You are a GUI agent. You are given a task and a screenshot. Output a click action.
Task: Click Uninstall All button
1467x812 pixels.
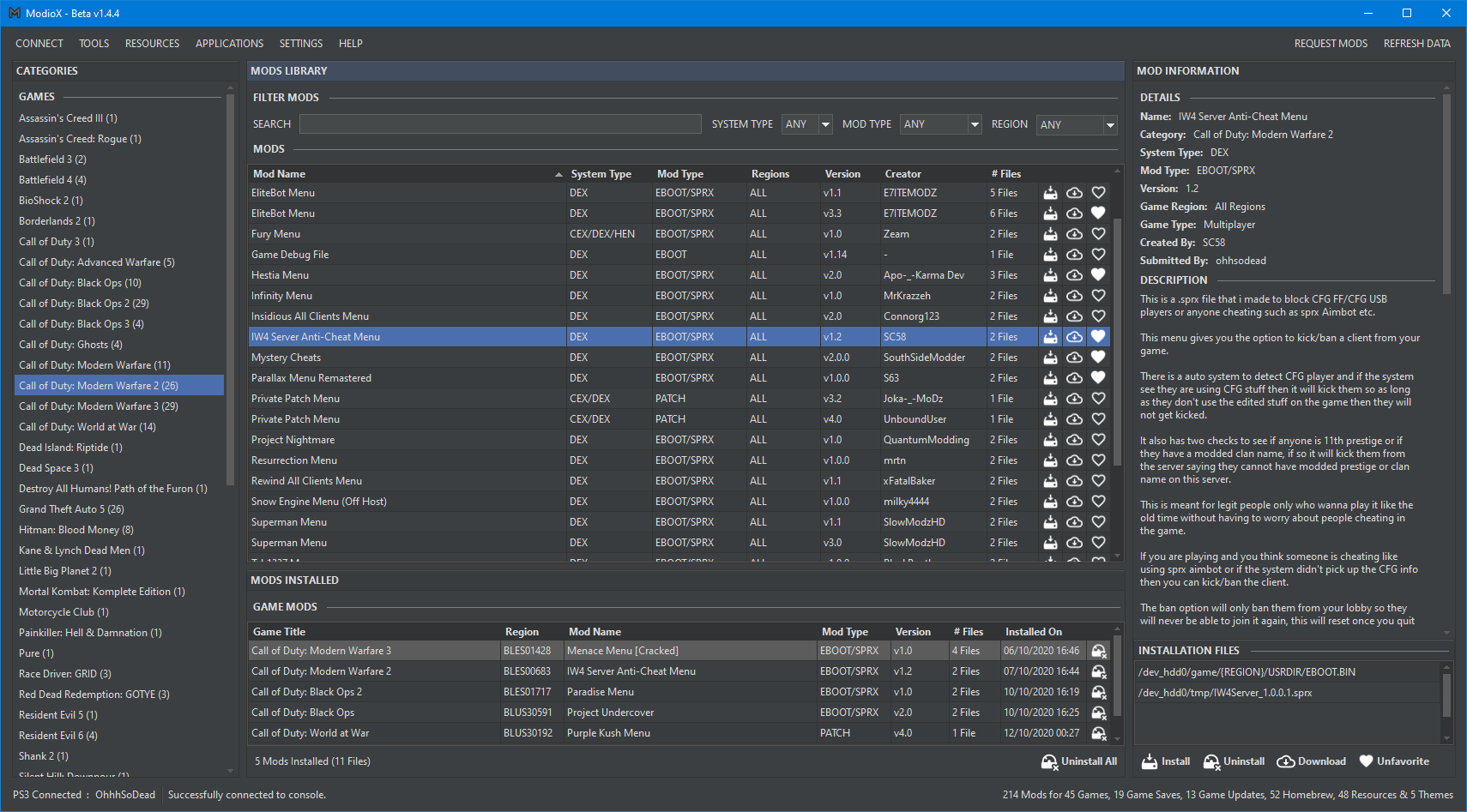[x=1079, y=761]
